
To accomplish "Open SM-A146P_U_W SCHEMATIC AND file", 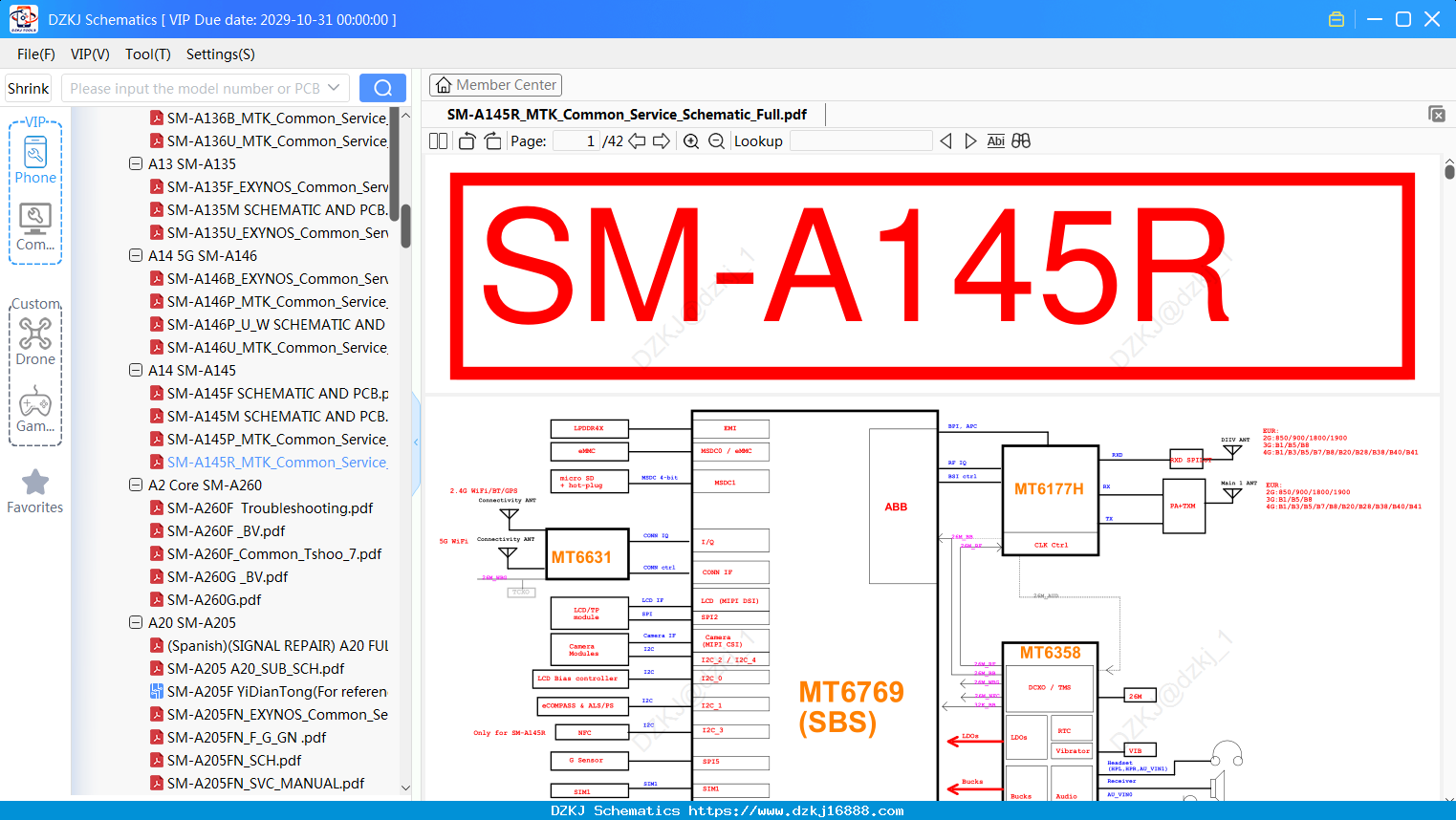I will click(270, 324).
